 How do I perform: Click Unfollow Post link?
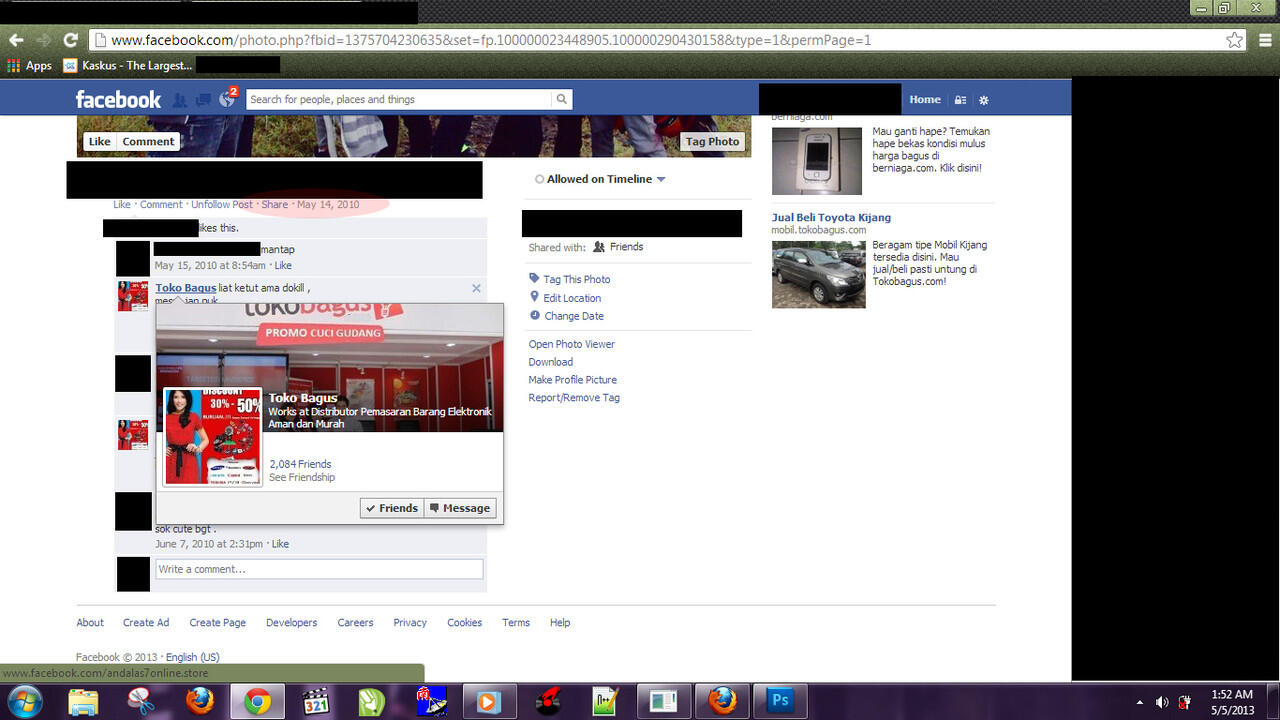click(222, 204)
